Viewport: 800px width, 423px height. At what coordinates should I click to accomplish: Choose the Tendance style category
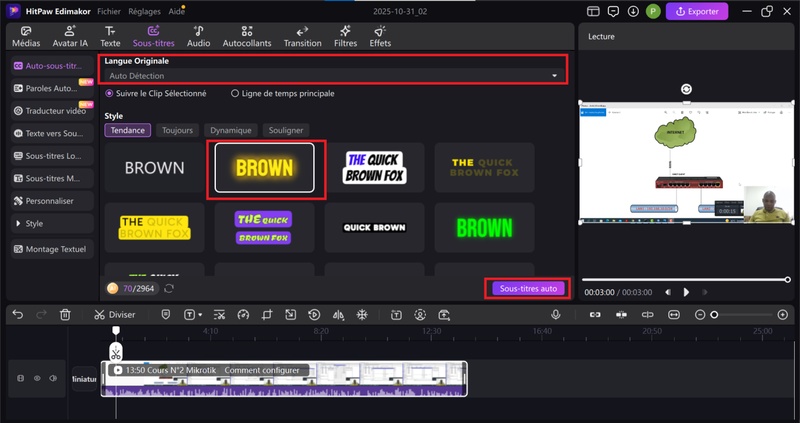click(128, 130)
